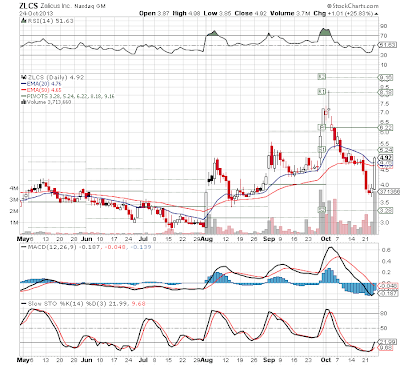Screen dimensions: 400x365
Task: Click the 5.24 pivot price tag
Action: [x=386, y=150]
